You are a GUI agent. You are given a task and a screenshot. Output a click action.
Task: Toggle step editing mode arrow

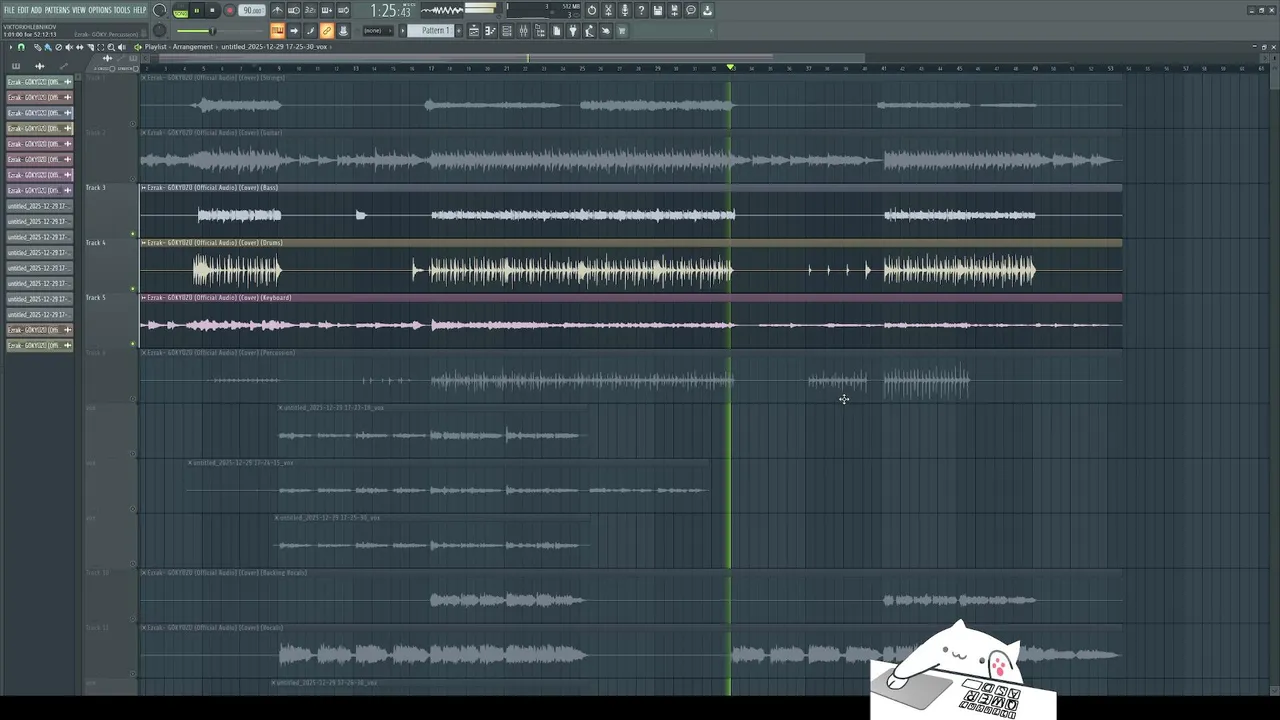(x=294, y=31)
